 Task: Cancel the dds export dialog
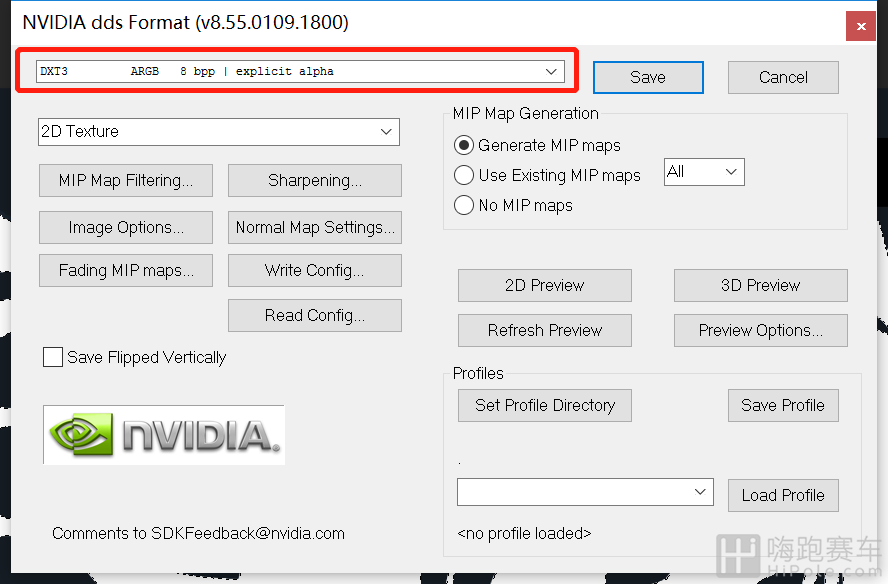click(783, 77)
